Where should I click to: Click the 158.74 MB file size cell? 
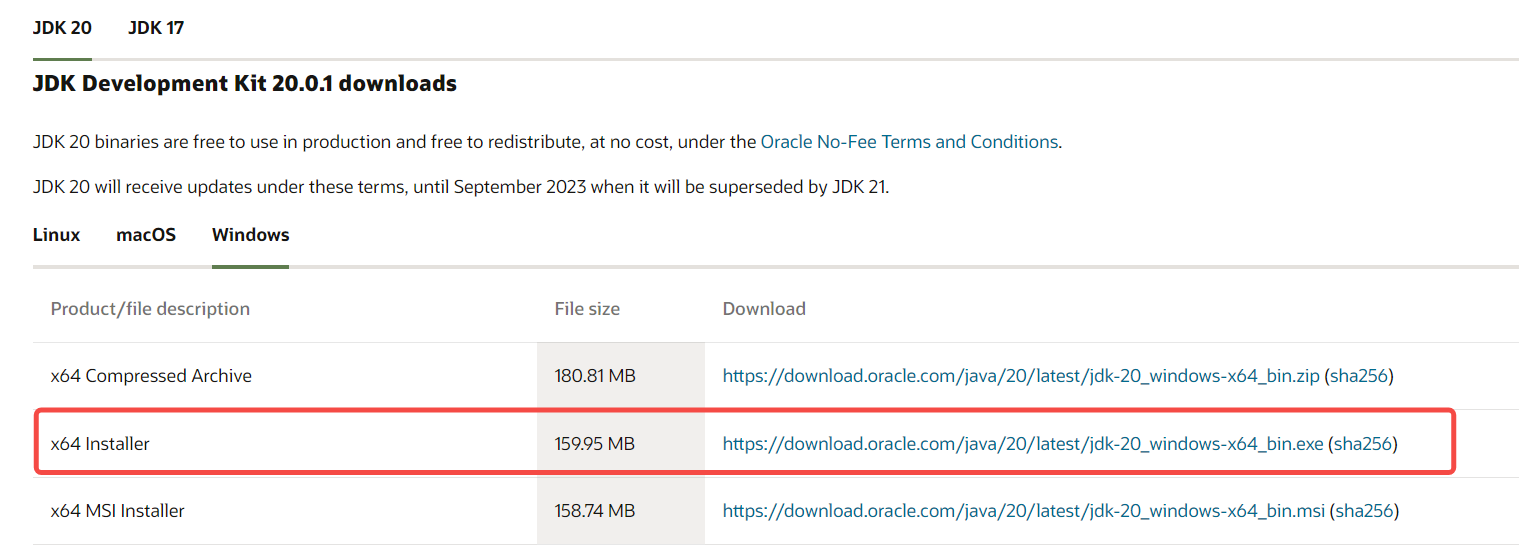click(x=621, y=510)
